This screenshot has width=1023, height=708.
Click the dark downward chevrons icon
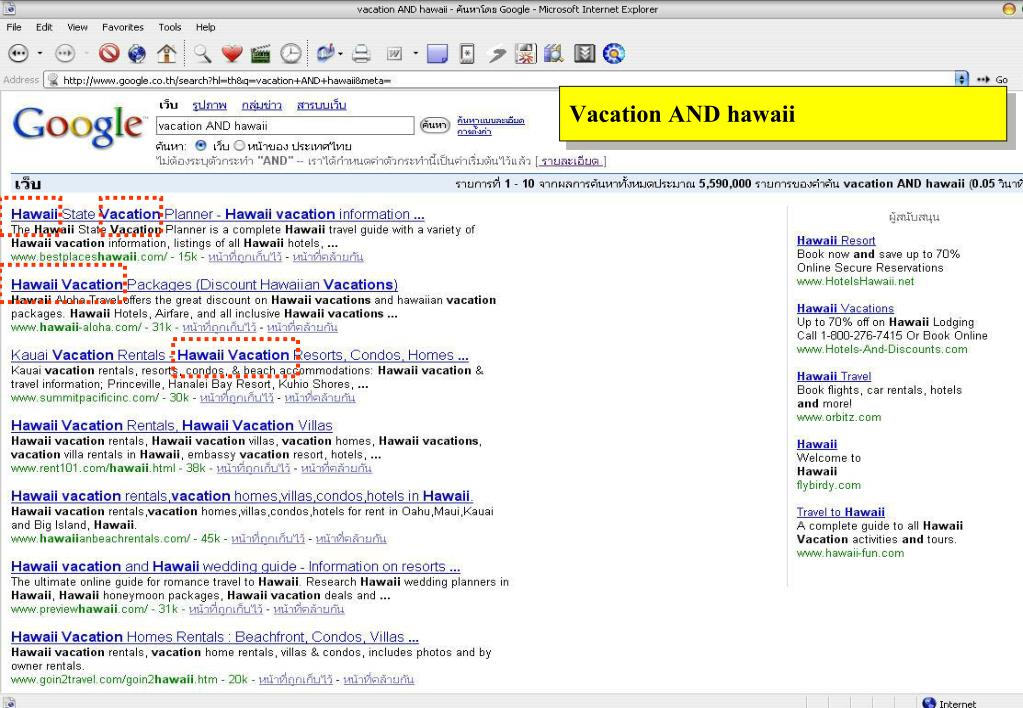coord(585,53)
